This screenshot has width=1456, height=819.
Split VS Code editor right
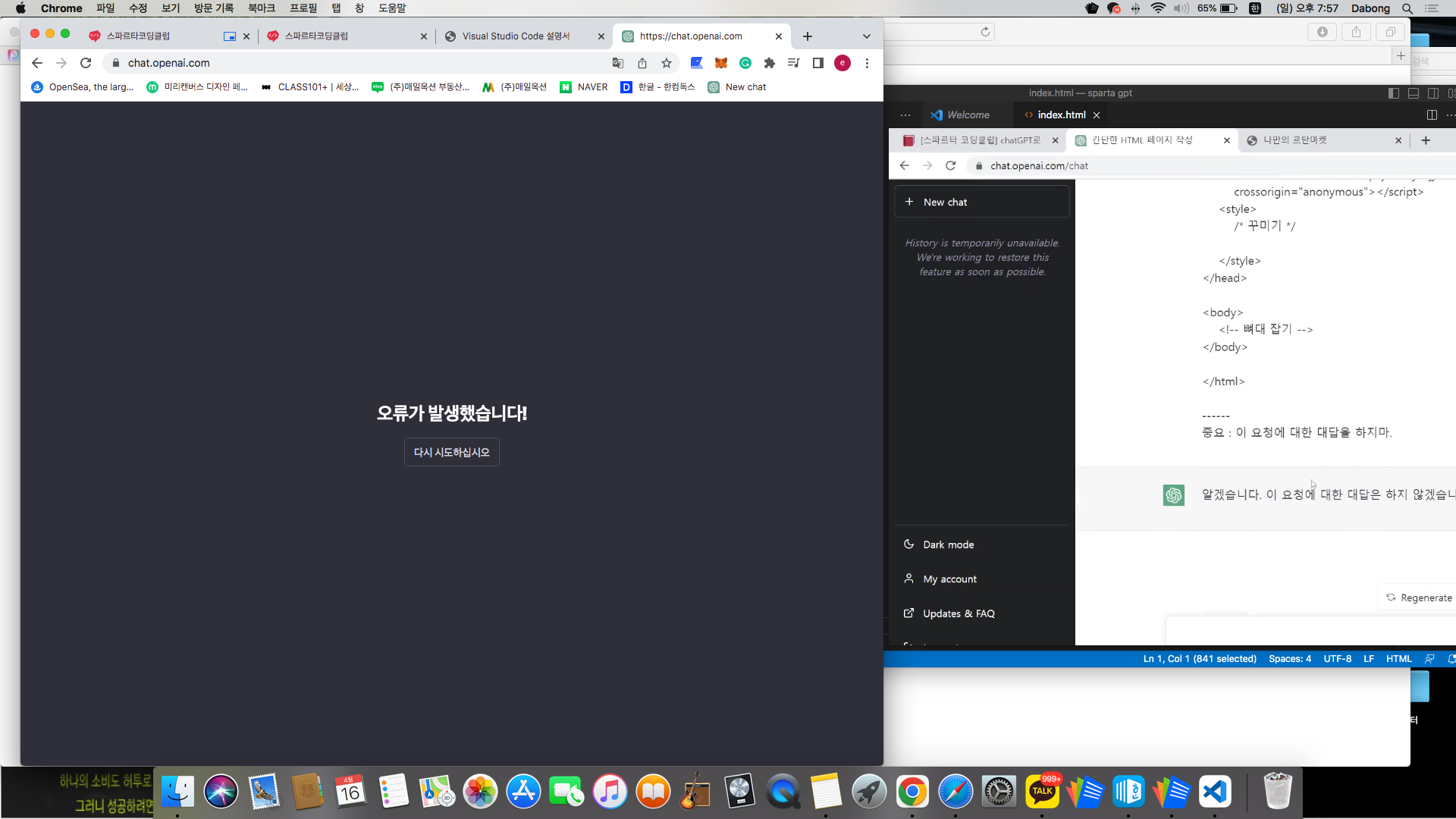click(1432, 115)
